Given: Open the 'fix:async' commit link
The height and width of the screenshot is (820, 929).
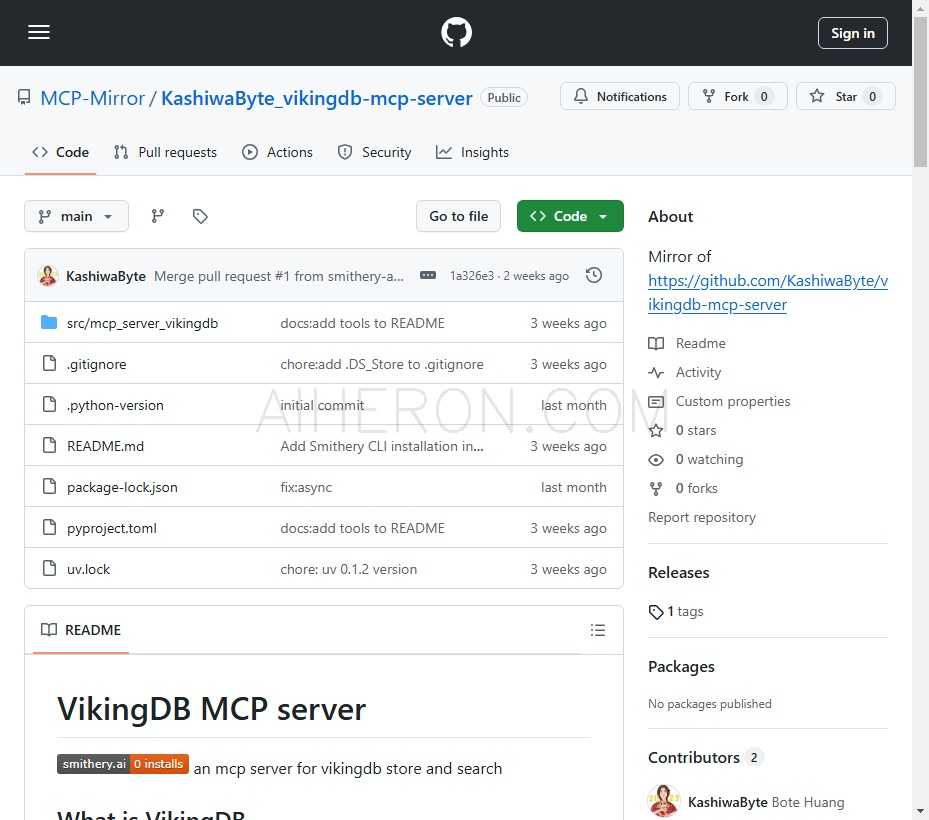Looking at the screenshot, I should [x=306, y=487].
